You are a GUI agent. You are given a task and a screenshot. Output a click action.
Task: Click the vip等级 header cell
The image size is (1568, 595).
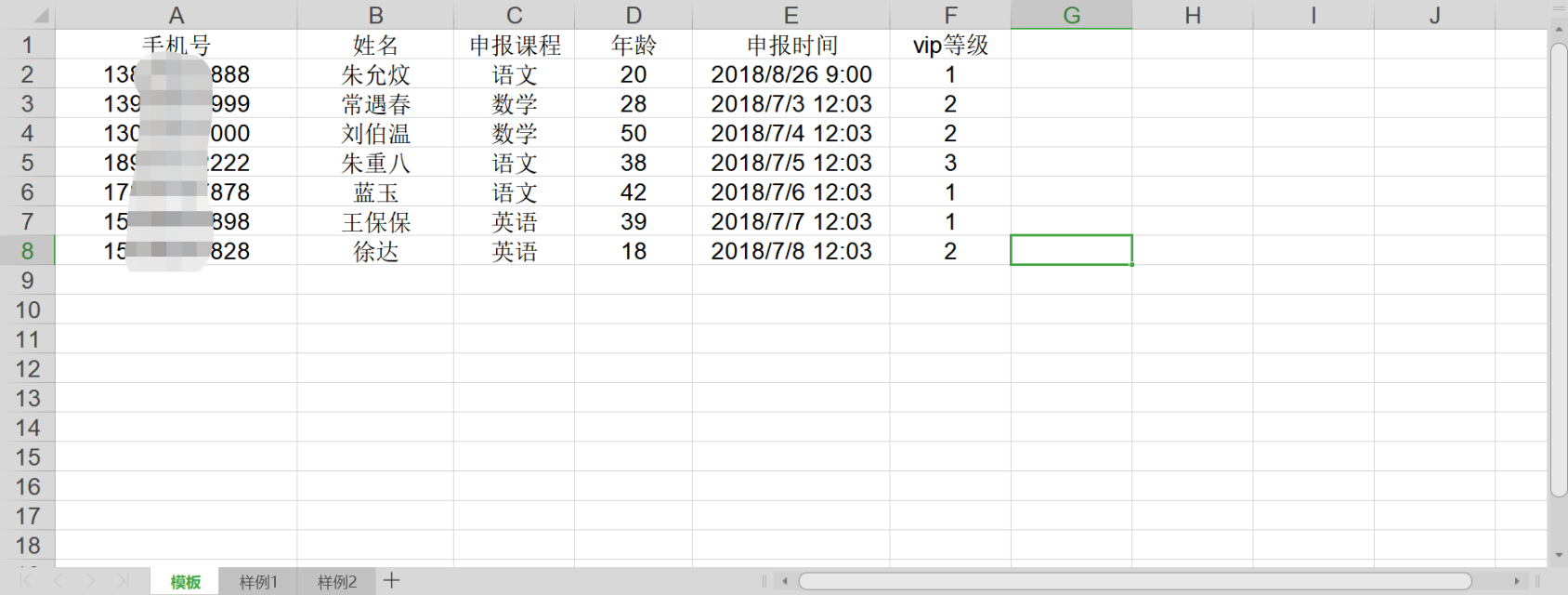click(950, 45)
